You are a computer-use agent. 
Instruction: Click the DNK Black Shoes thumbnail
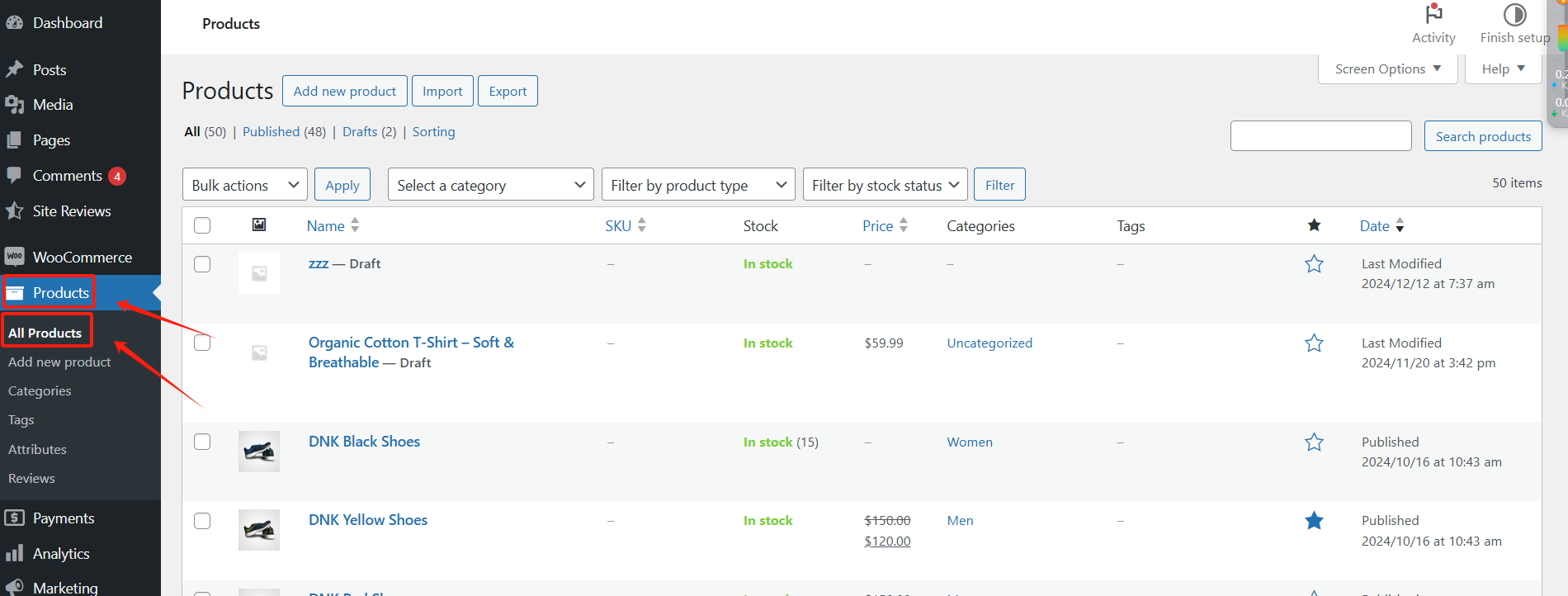pyautogui.click(x=259, y=452)
